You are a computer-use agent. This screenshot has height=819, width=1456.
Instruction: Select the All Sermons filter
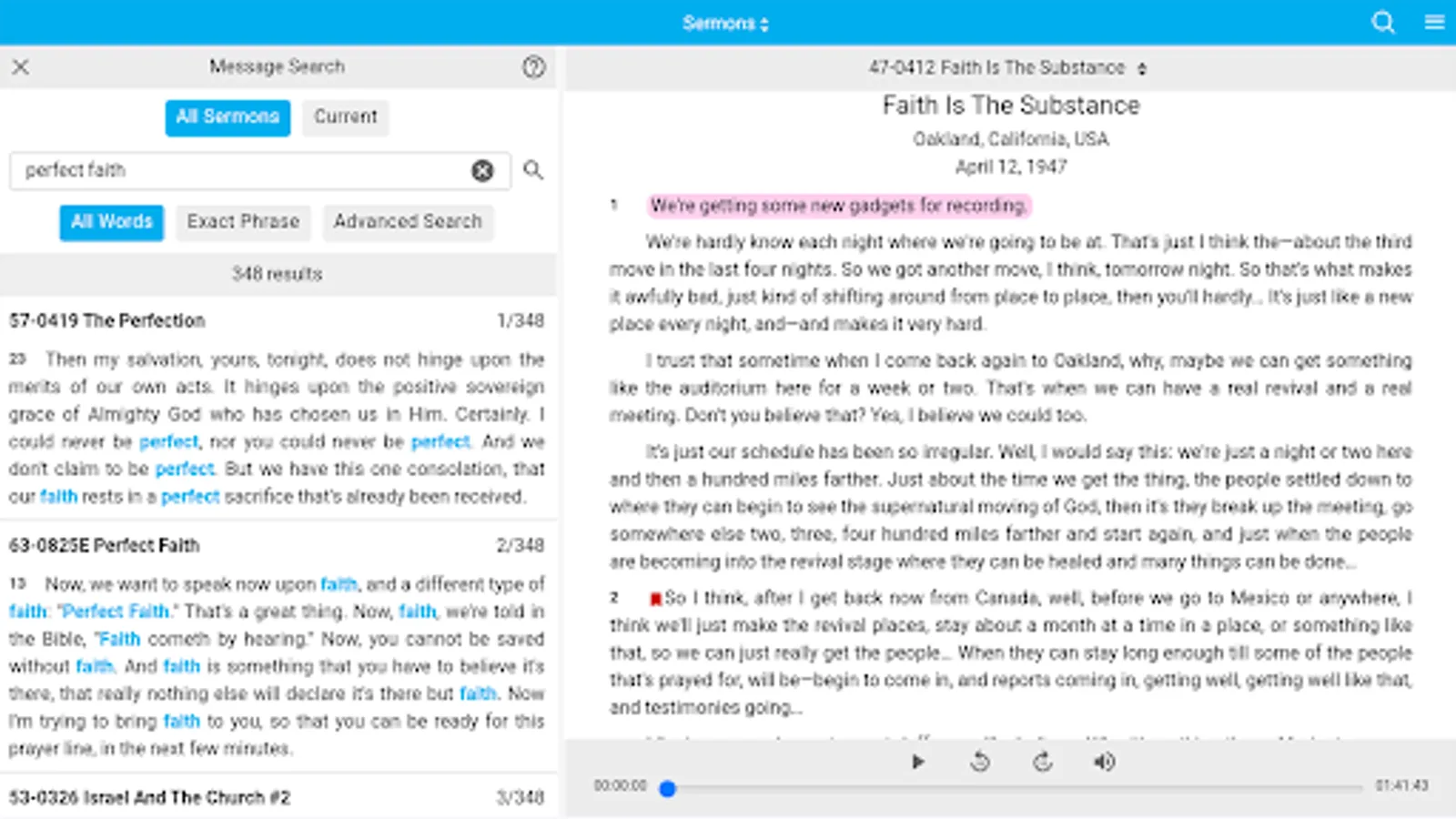(227, 116)
